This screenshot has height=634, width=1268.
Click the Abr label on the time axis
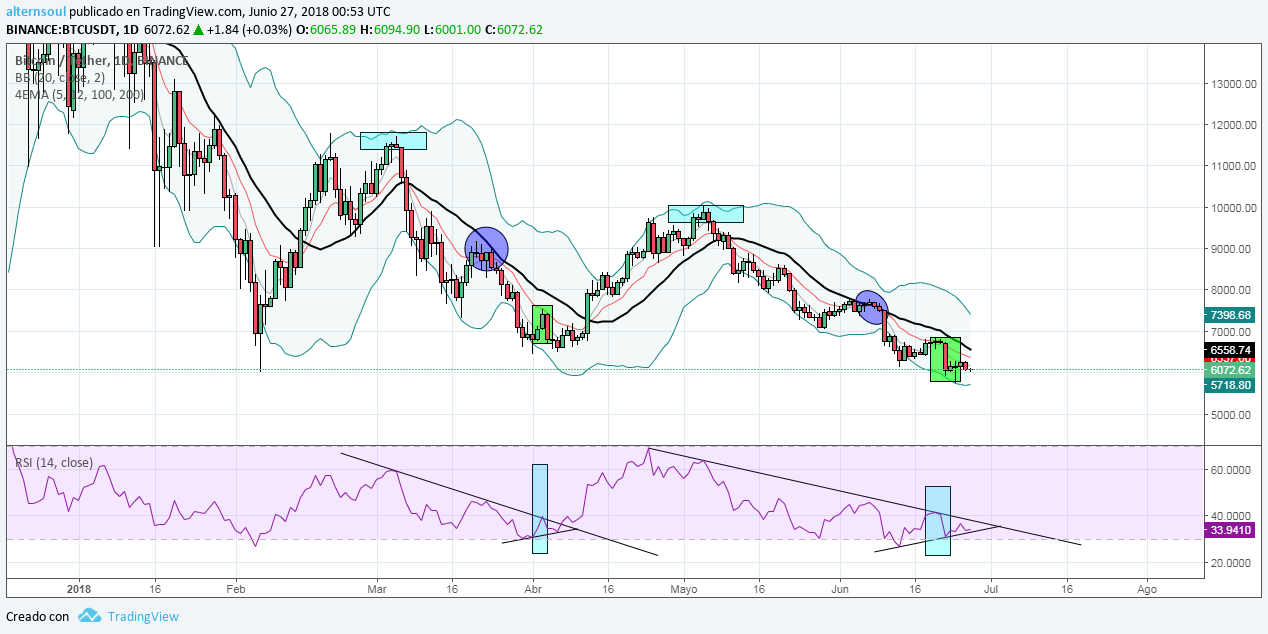(533, 590)
